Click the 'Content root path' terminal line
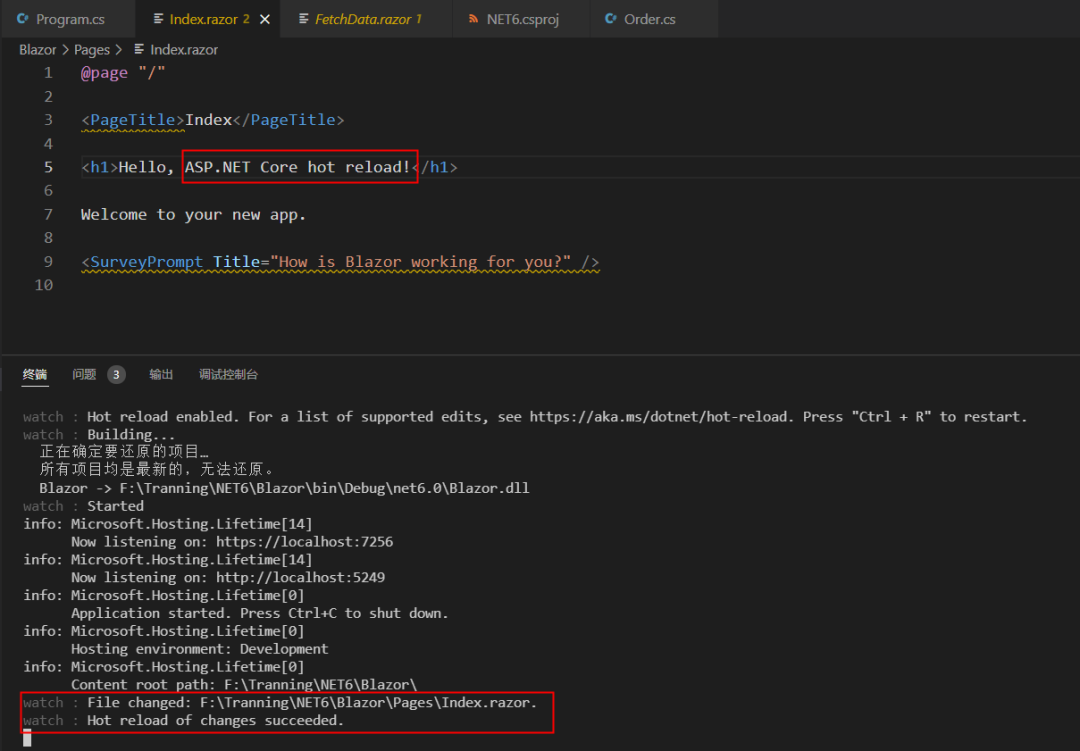Image resolution: width=1080 pixels, height=751 pixels. [x=244, y=685]
